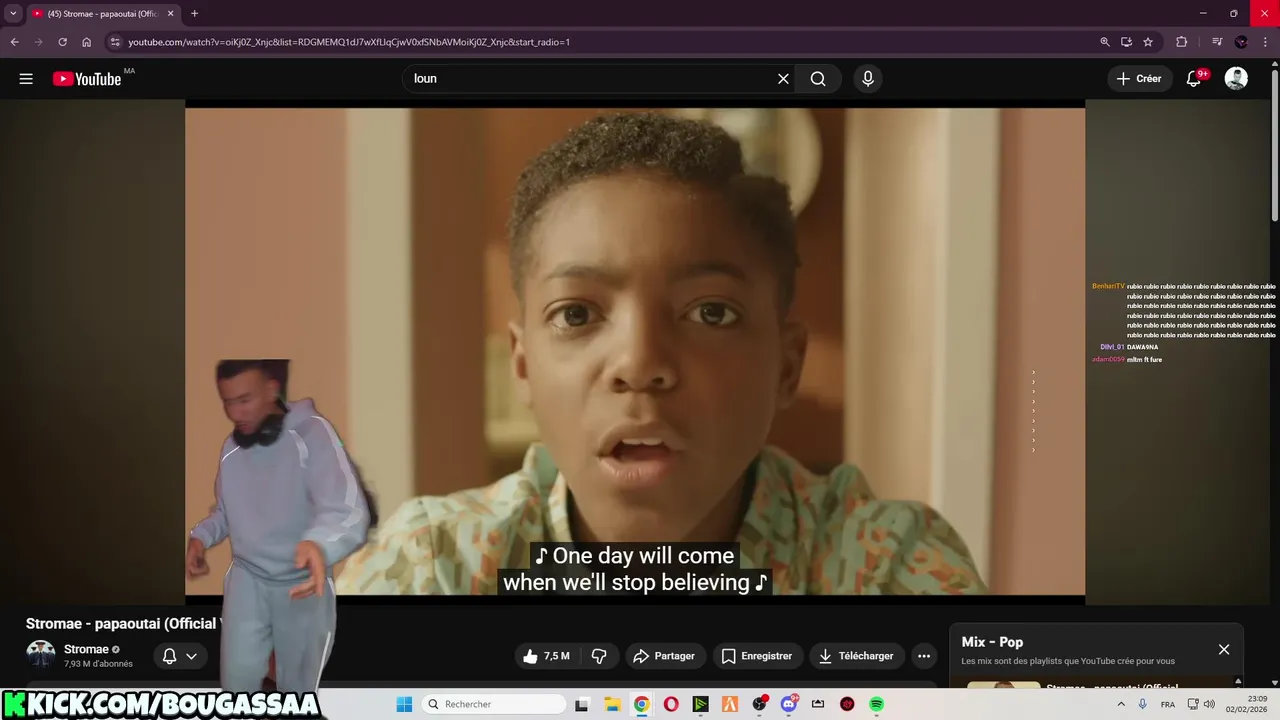Open Spotify from the taskbar
Viewport: 1280px width, 720px height.
click(x=876, y=704)
